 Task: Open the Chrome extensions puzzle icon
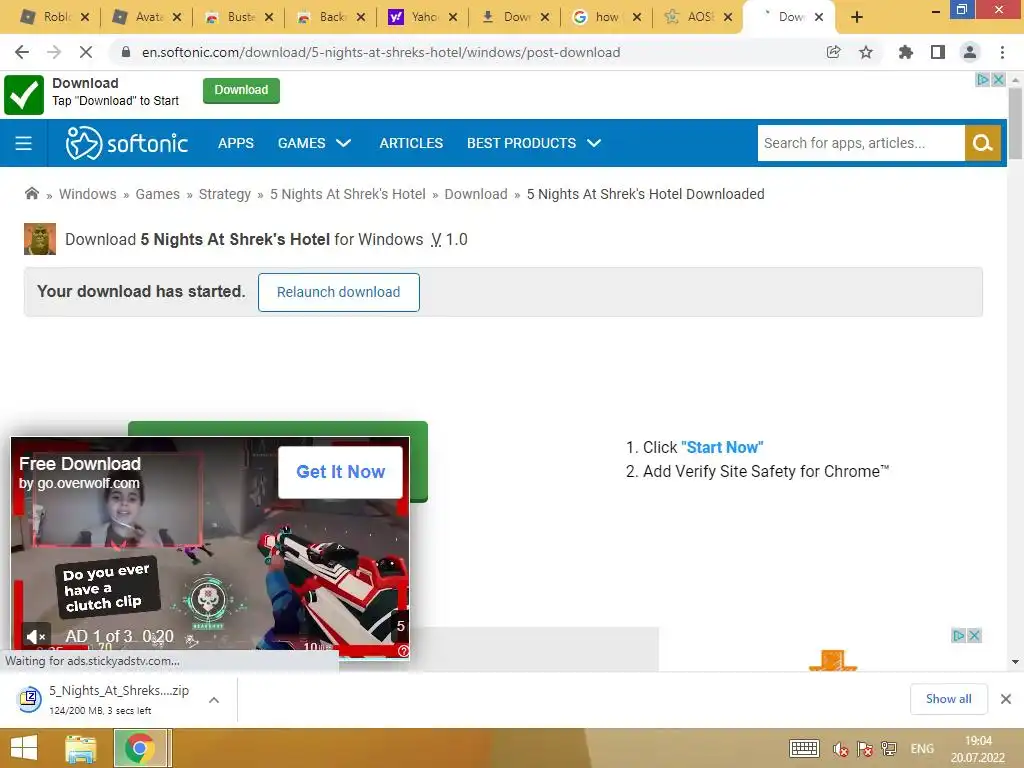pyautogui.click(x=905, y=52)
